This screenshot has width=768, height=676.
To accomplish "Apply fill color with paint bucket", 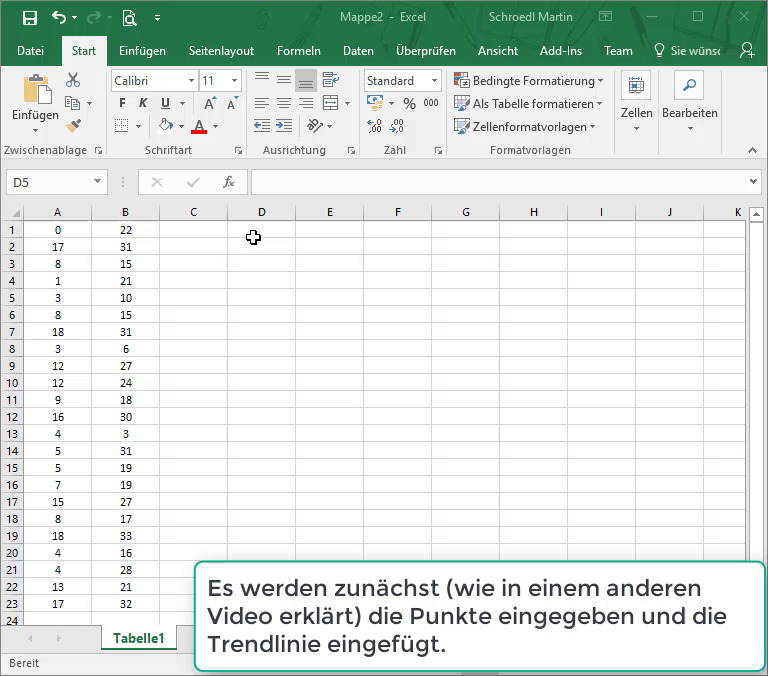I will (166, 125).
